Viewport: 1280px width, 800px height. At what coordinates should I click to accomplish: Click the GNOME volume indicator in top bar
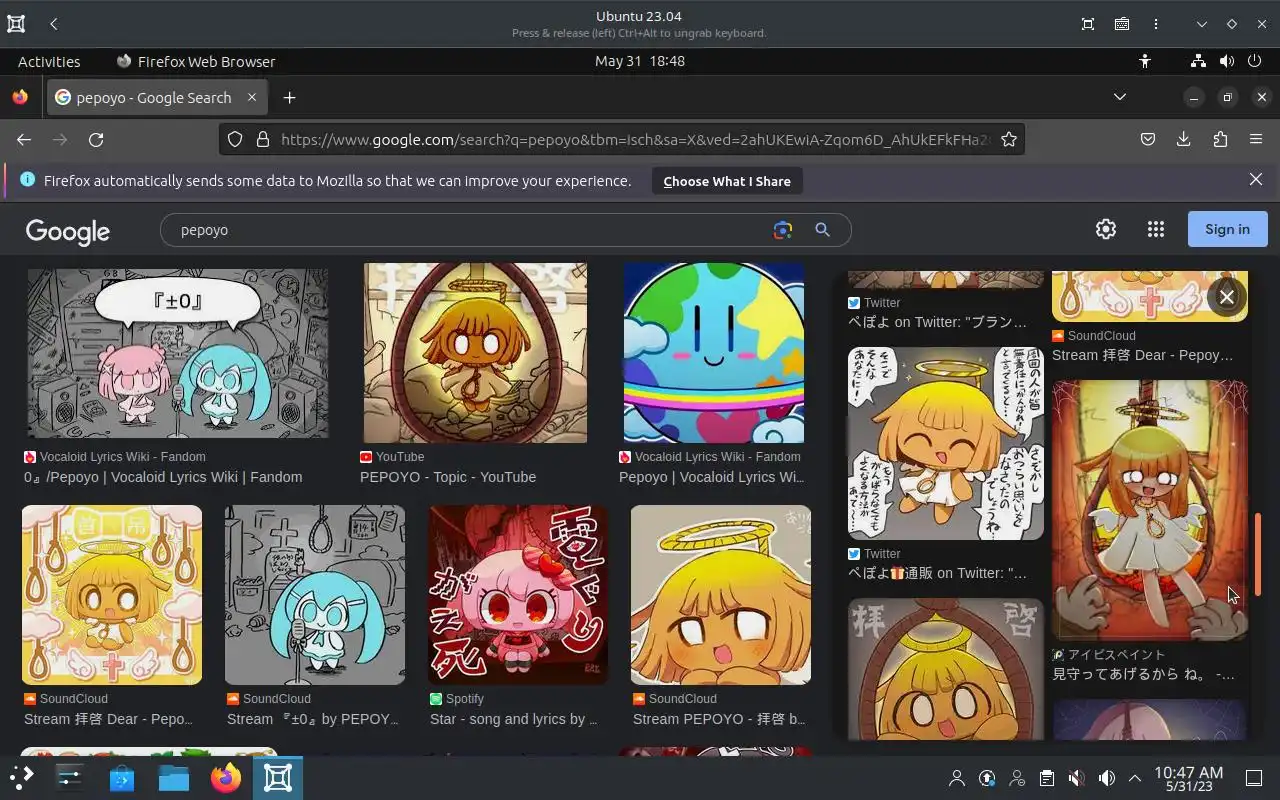click(1227, 61)
